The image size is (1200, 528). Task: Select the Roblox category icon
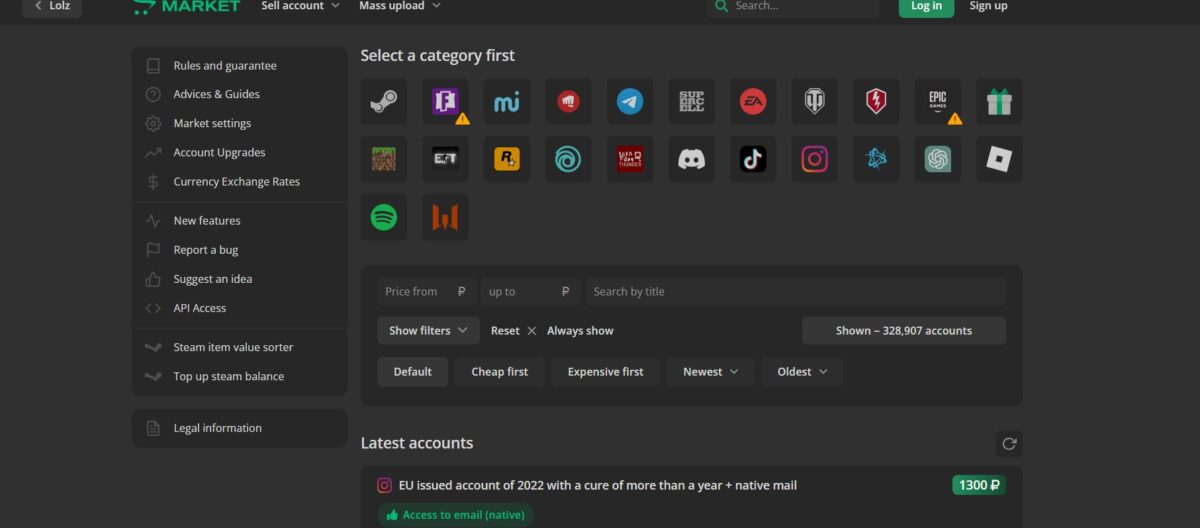pos(999,159)
